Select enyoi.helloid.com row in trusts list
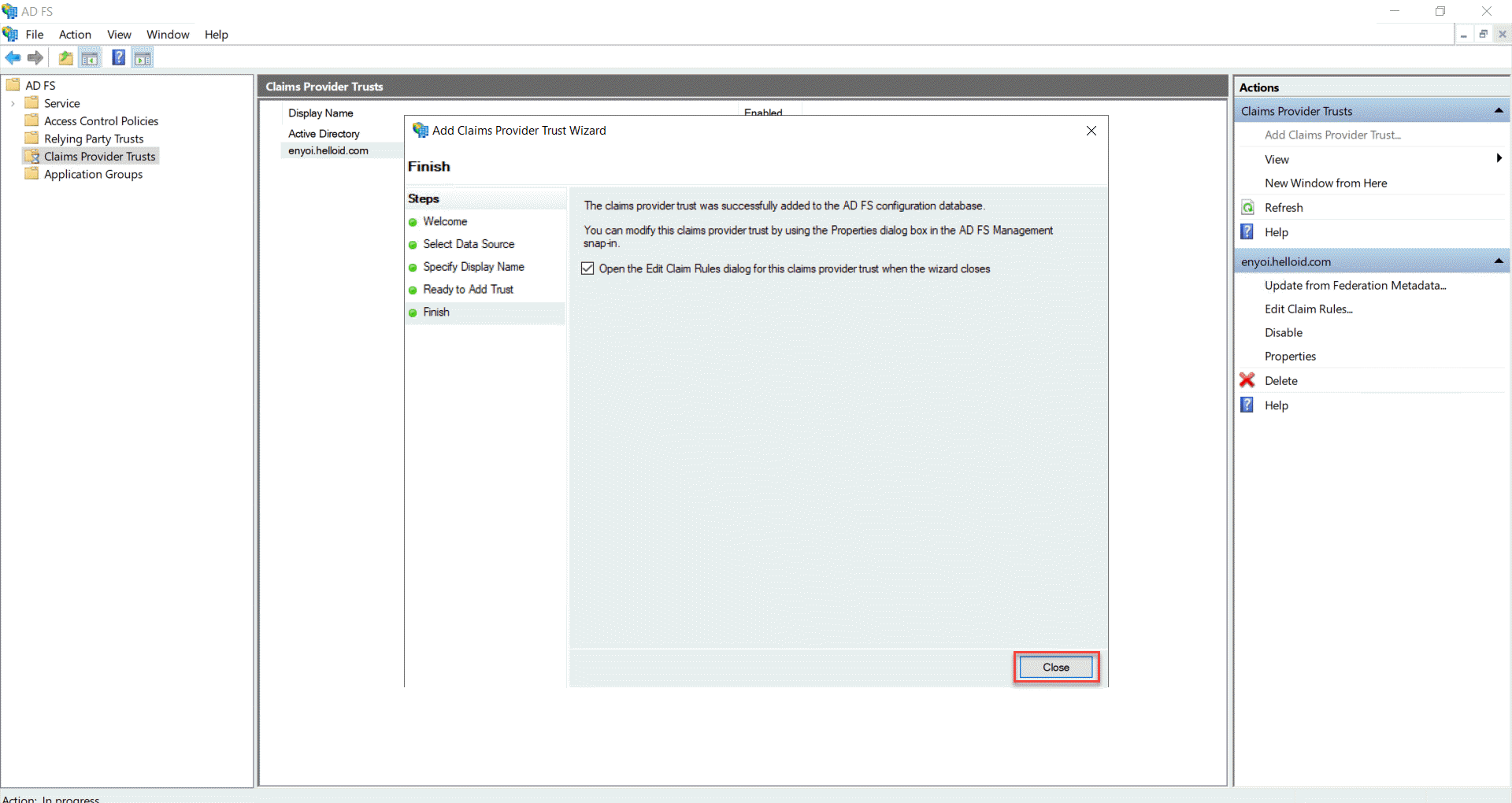The width and height of the screenshot is (1512, 803). click(x=328, y=150)
